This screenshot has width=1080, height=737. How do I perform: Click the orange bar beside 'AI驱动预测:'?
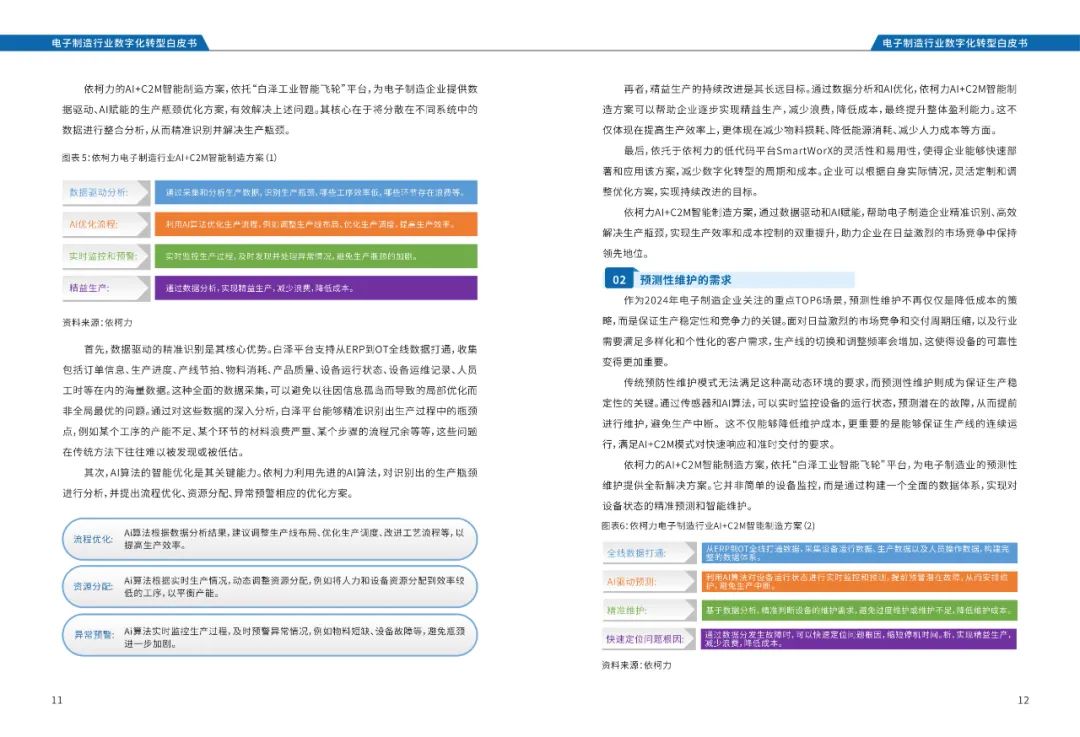859,581
